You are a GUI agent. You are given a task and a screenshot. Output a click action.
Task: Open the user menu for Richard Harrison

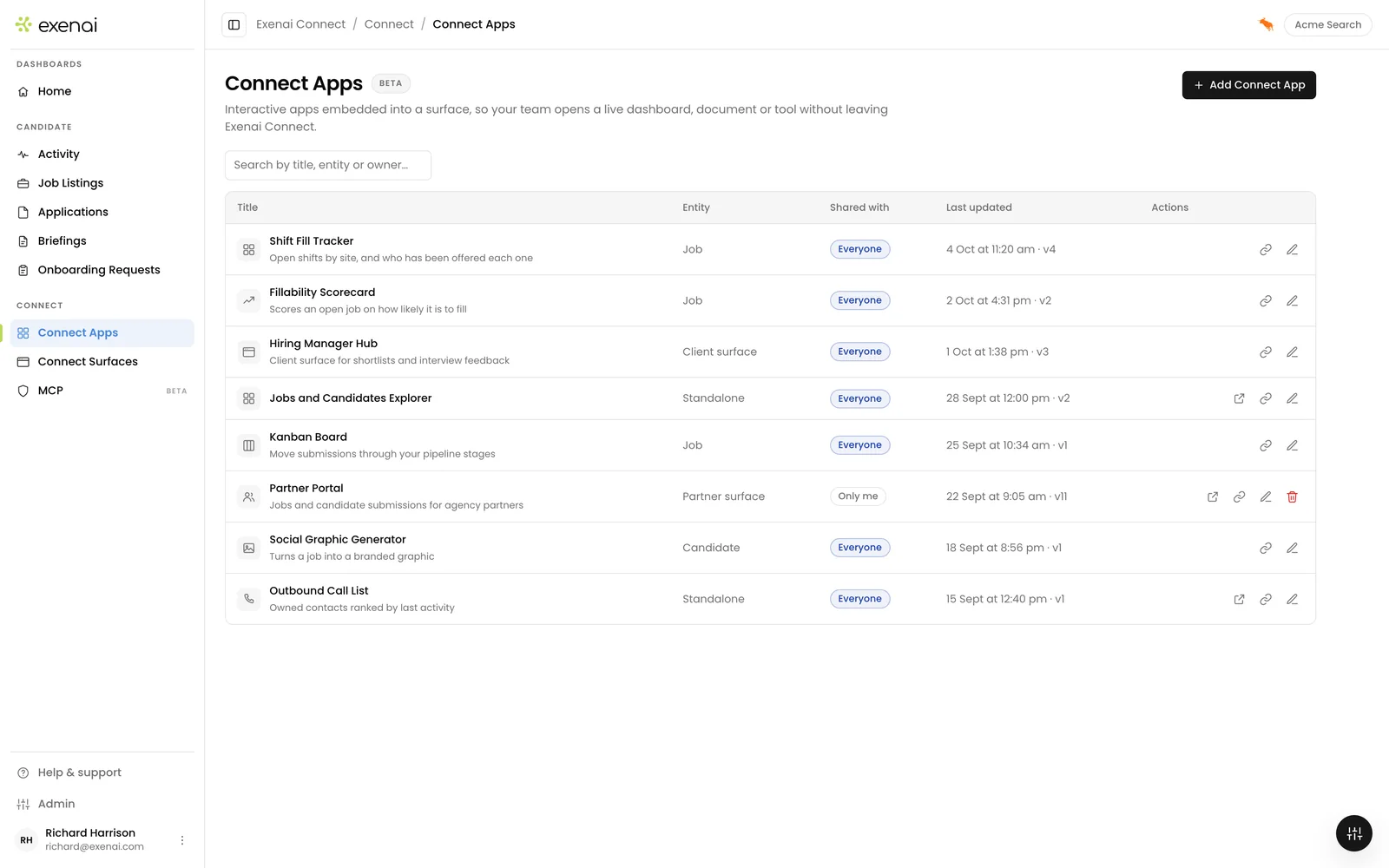tap(181, 840)
